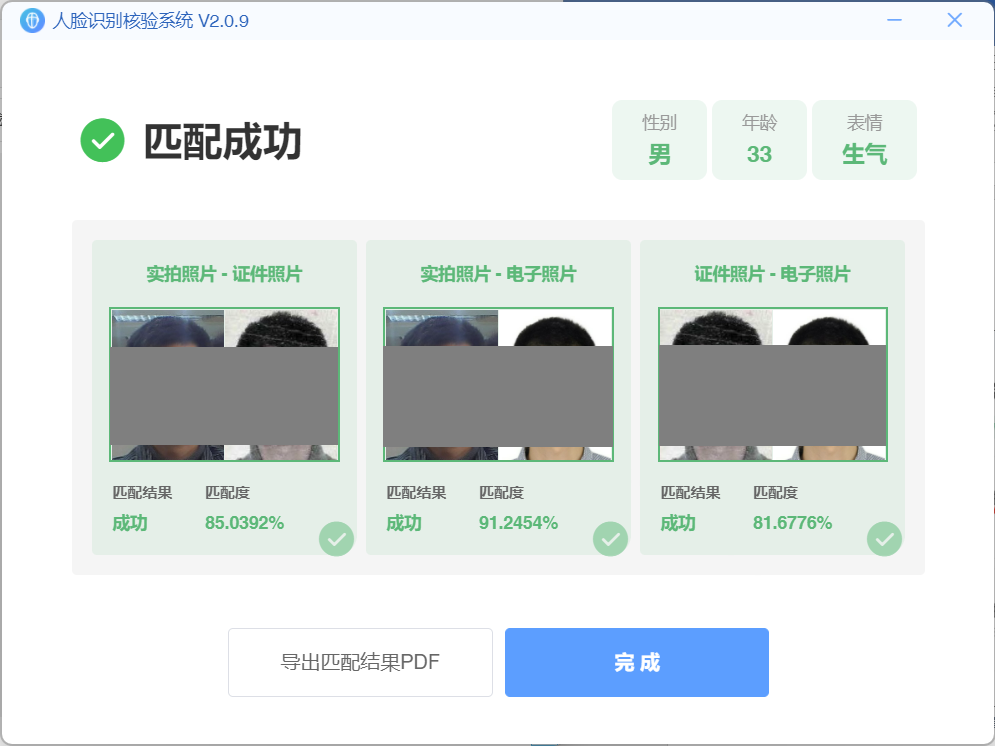Viewport: 995px width, 746px height.
Task: Click the app logo icon in title bar
Action: pos(32,20)
